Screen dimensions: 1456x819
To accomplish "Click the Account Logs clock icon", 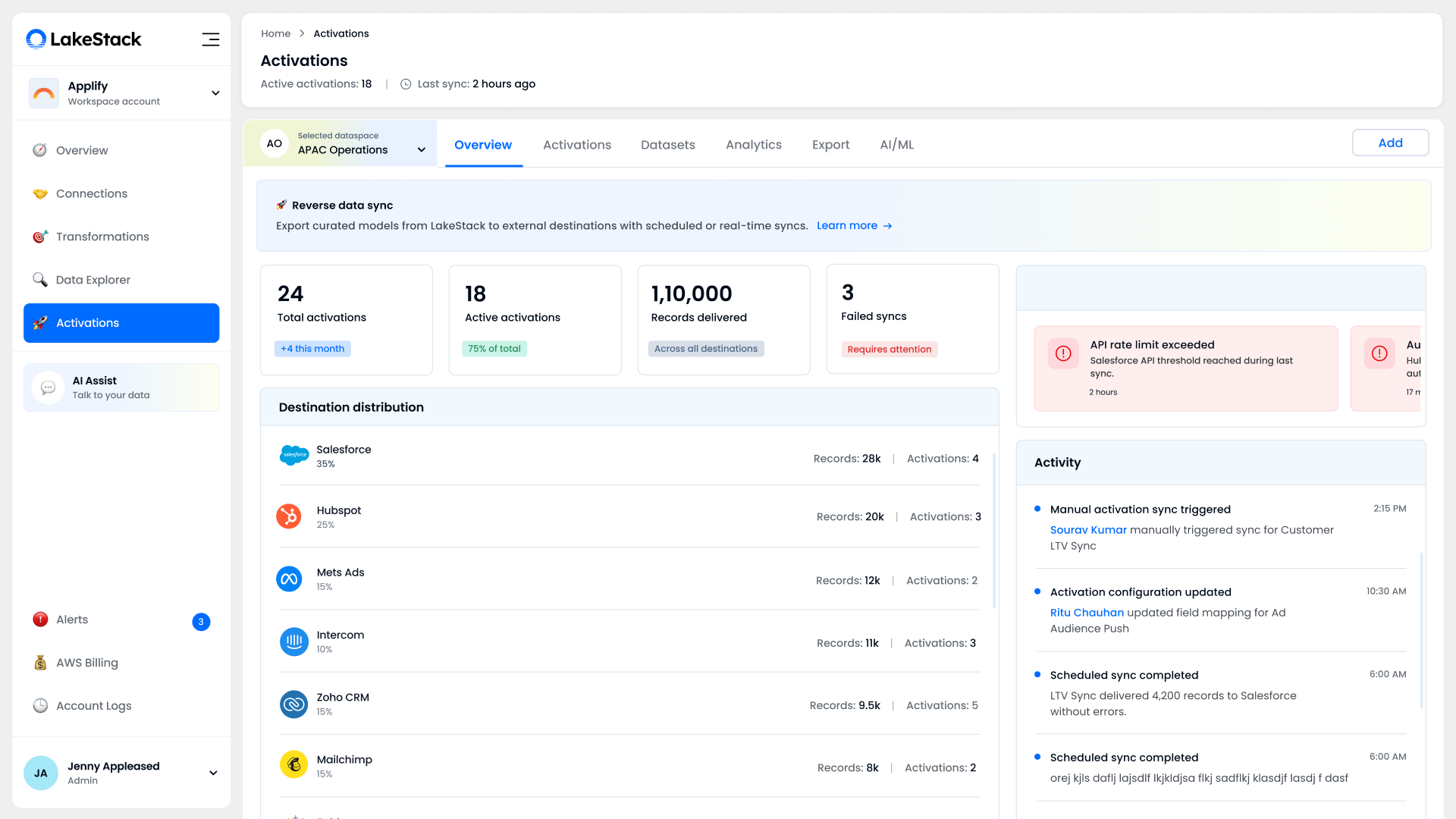I will coord(40,706).
